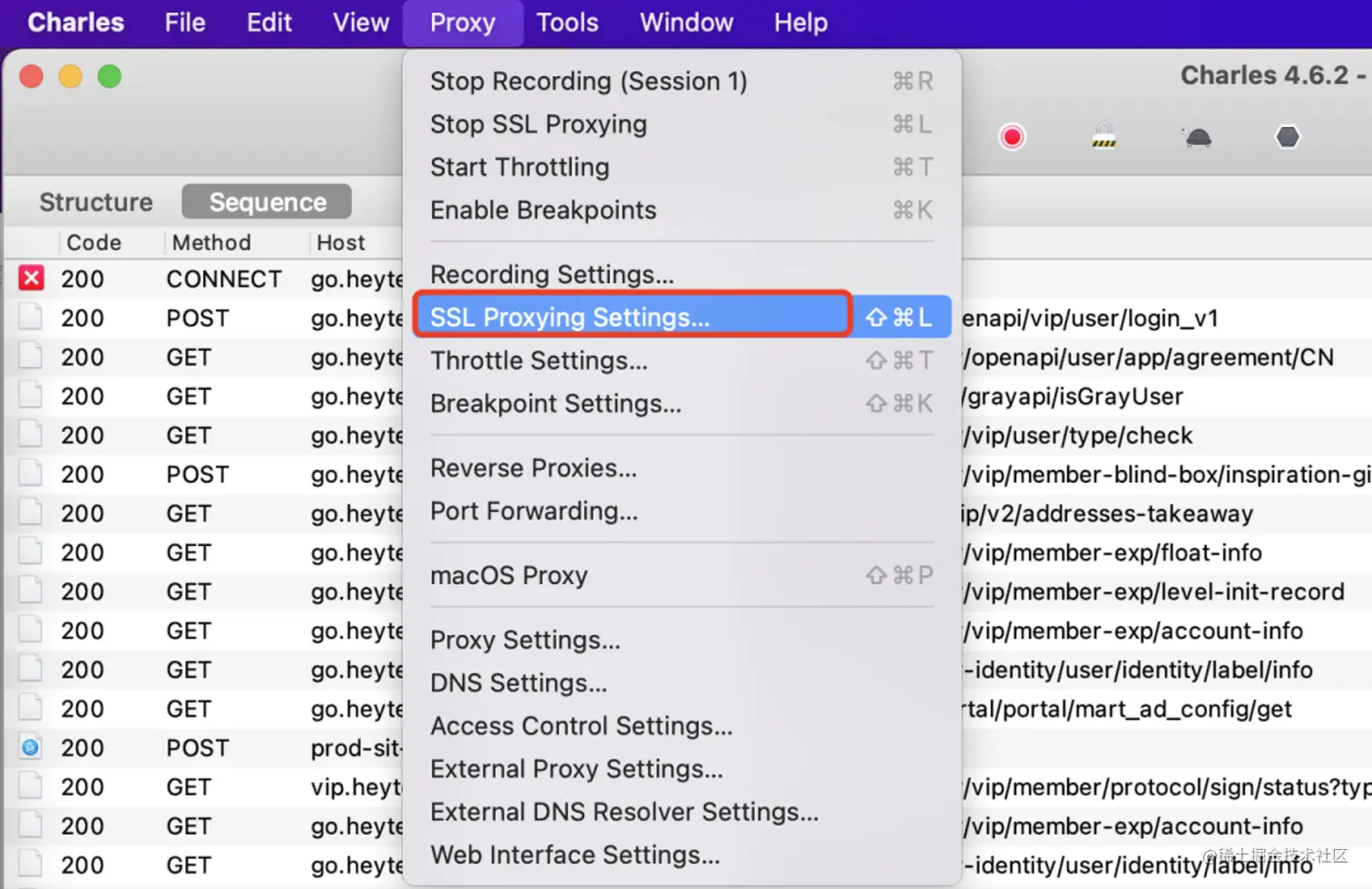Click the turtle throttling toolbar icon
This screenshot has height=889, width=1372.
click(1197, 137)
